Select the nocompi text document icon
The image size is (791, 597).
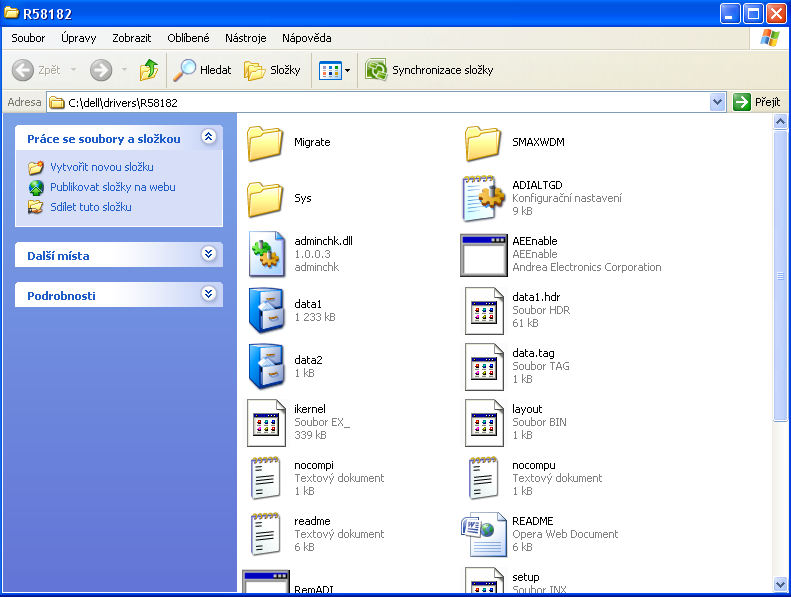[x=265, y=478]
